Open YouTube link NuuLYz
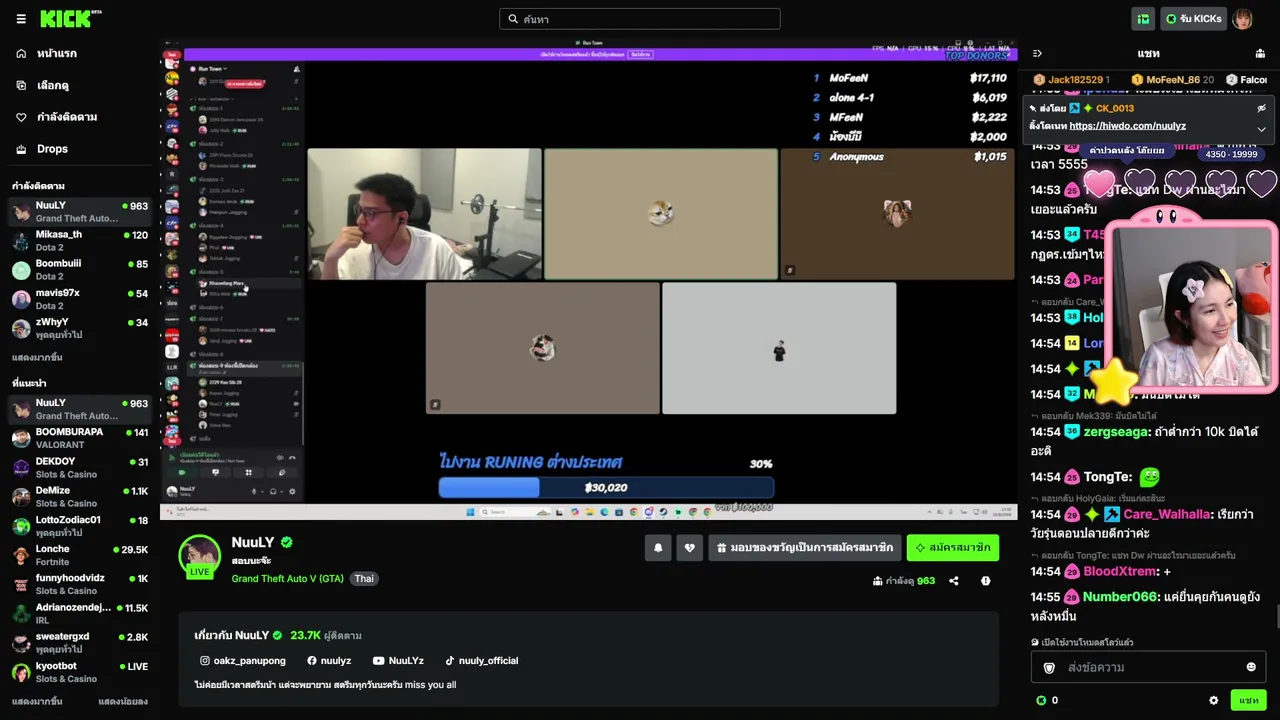 398,661
